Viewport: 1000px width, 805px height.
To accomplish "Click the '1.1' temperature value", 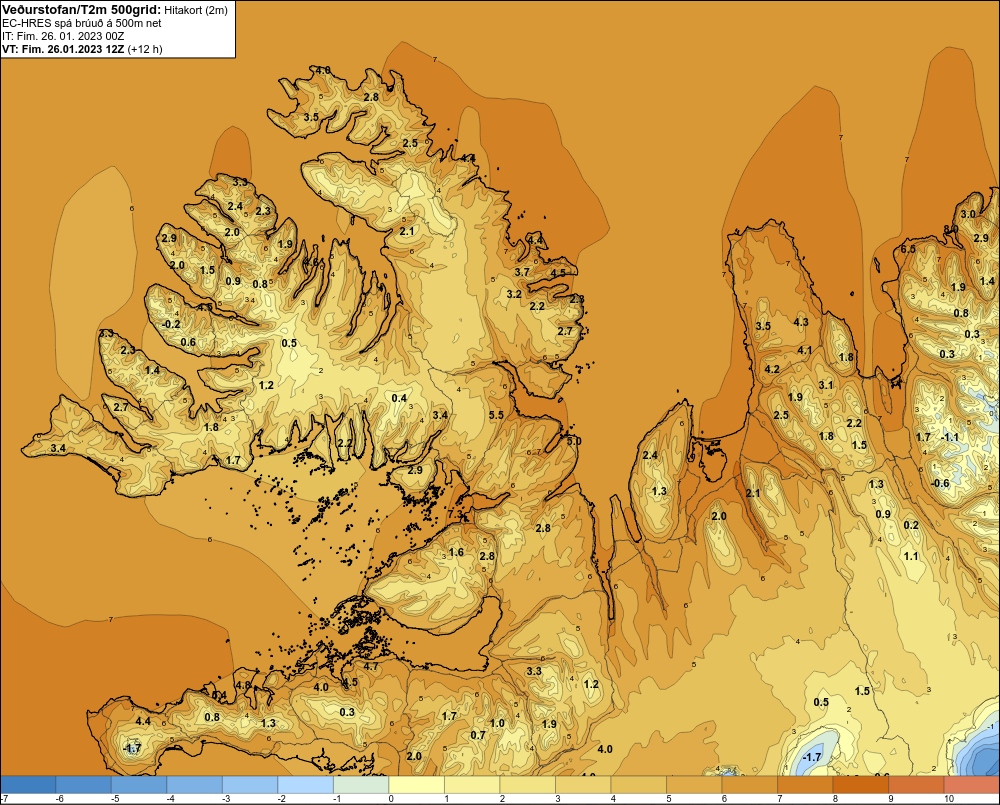I will click(x=911, y=556).
